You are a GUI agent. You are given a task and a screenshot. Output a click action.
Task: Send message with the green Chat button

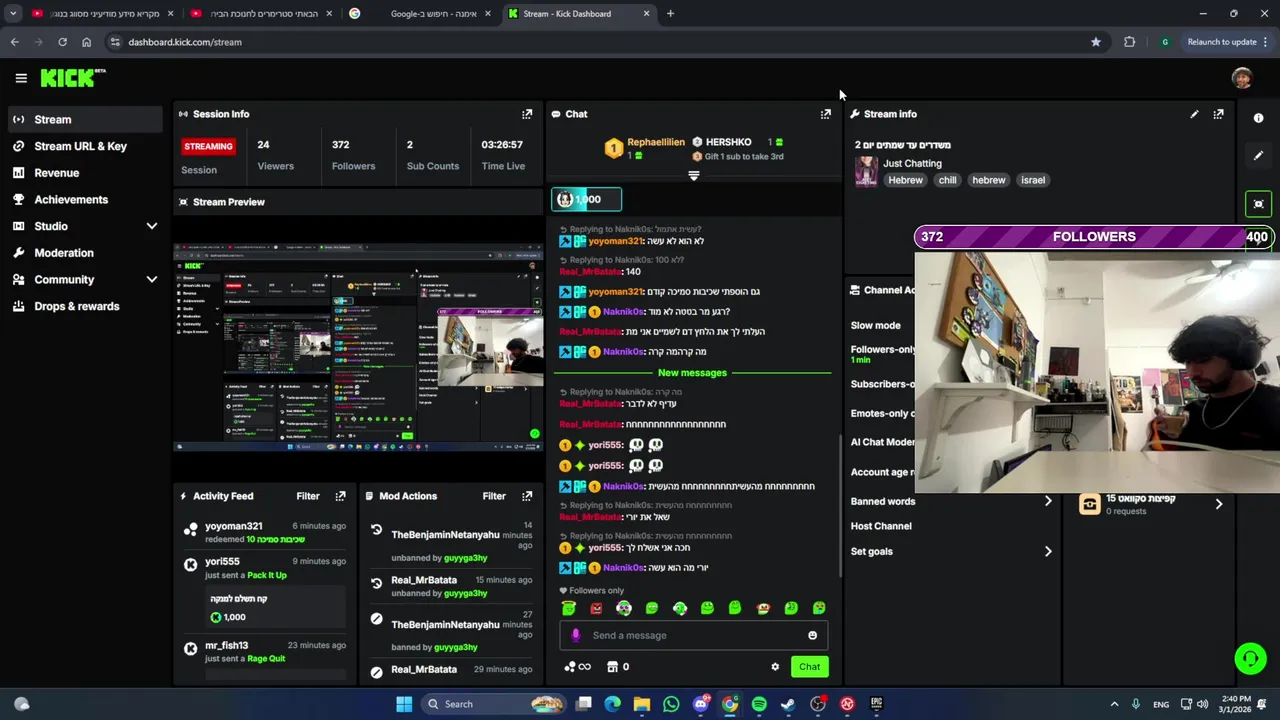point(809,667)
